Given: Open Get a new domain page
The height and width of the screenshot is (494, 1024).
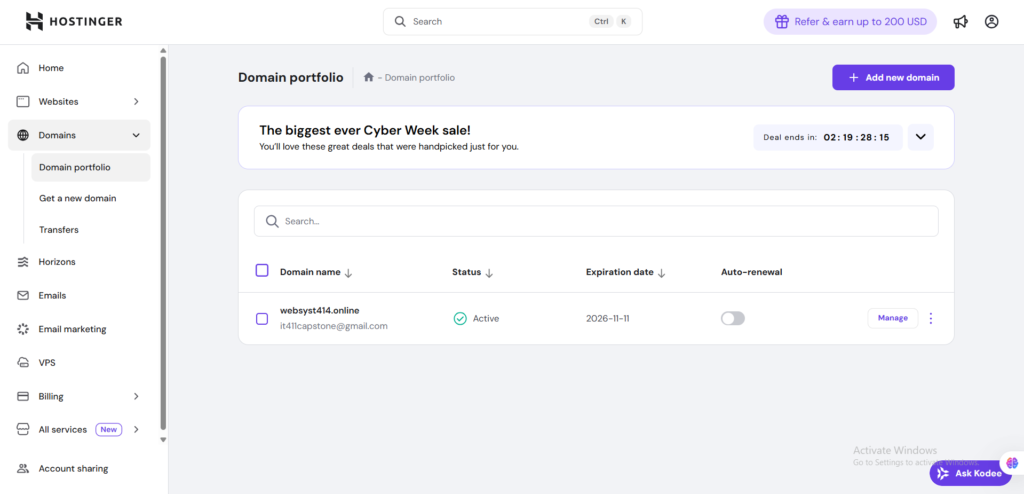Looking at the screenshot, I should [x=77, y=198].
